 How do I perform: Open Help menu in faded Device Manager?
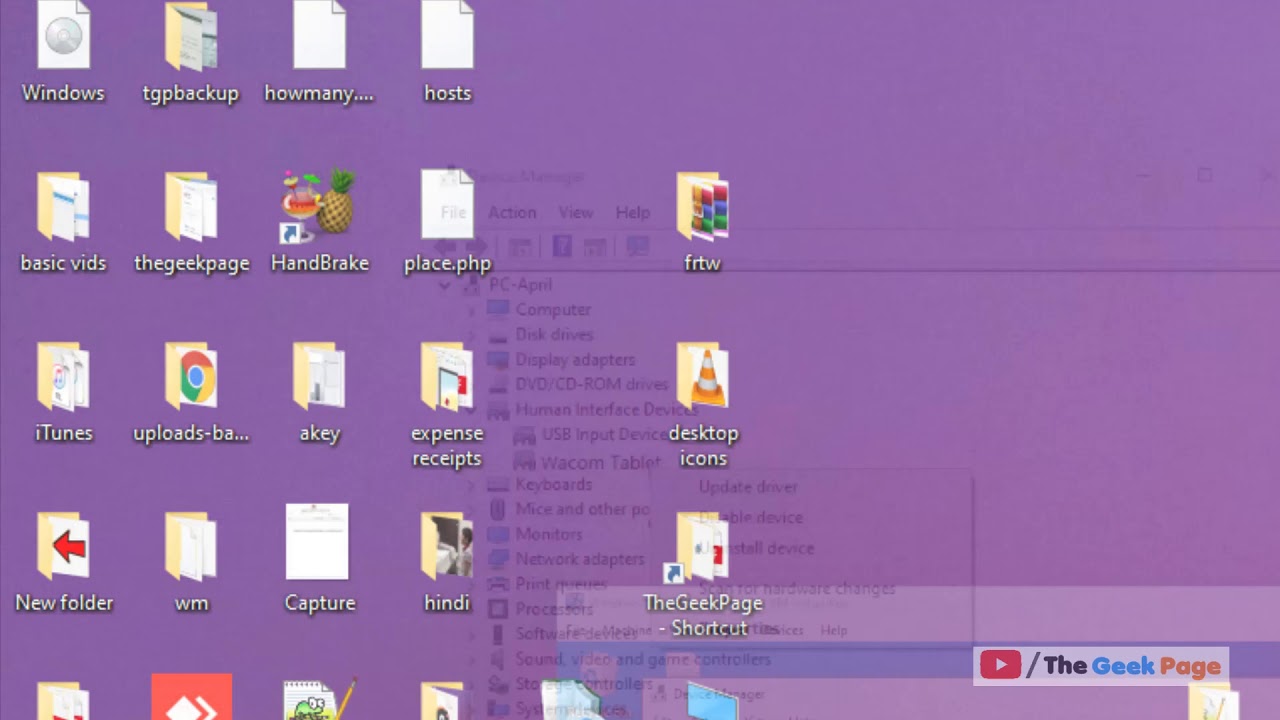pyautogui.click(x=633, y=212)
